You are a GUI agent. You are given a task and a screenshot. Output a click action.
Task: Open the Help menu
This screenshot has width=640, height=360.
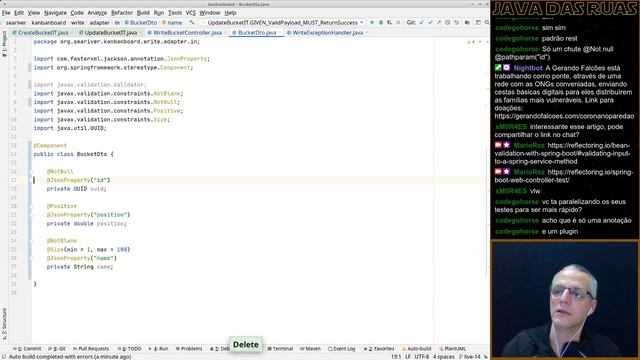coord(230,13)
